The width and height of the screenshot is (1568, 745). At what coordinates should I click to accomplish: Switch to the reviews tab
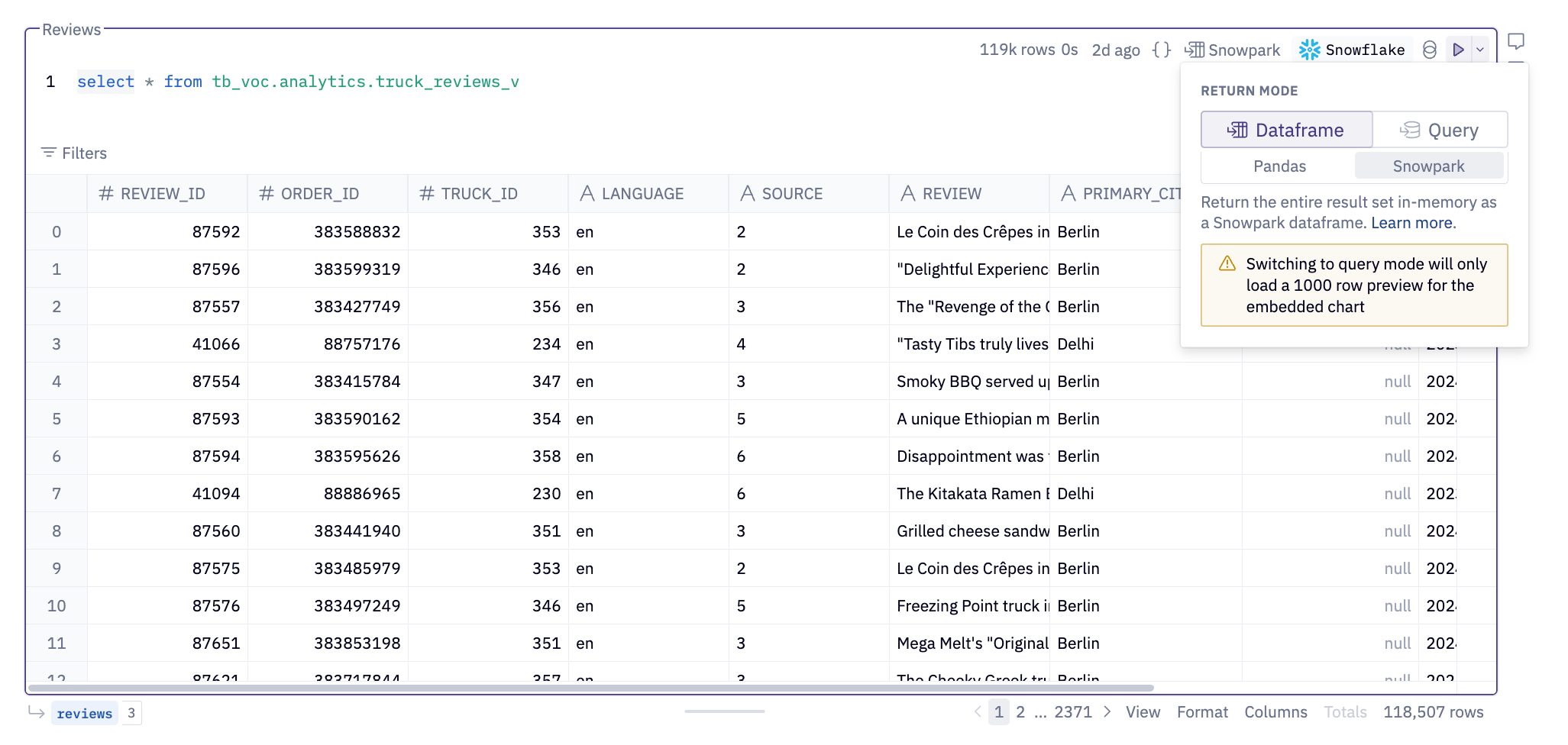85,713
